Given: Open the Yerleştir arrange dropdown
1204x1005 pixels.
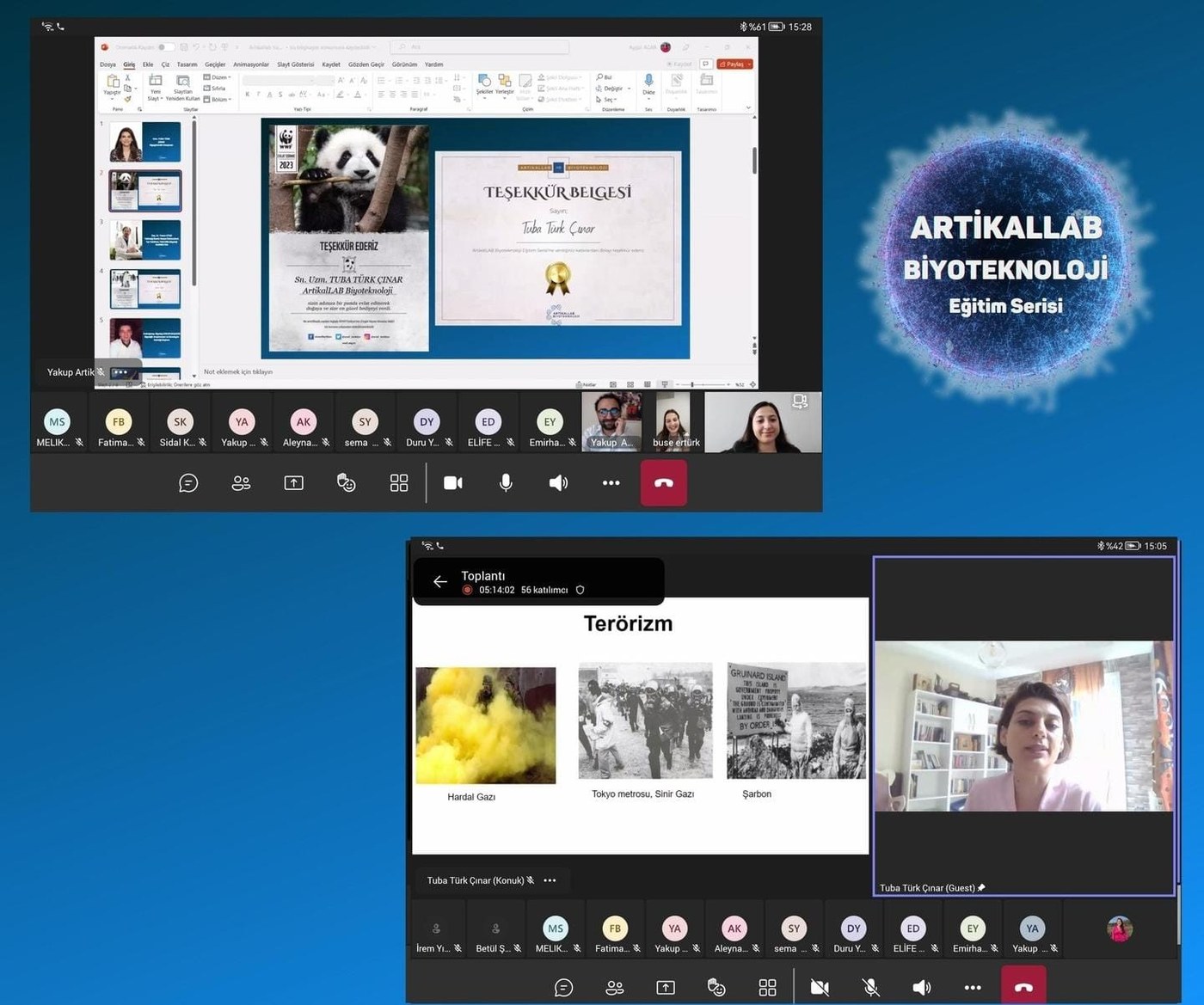Looking at the screenshot, I should click(505, 85).
